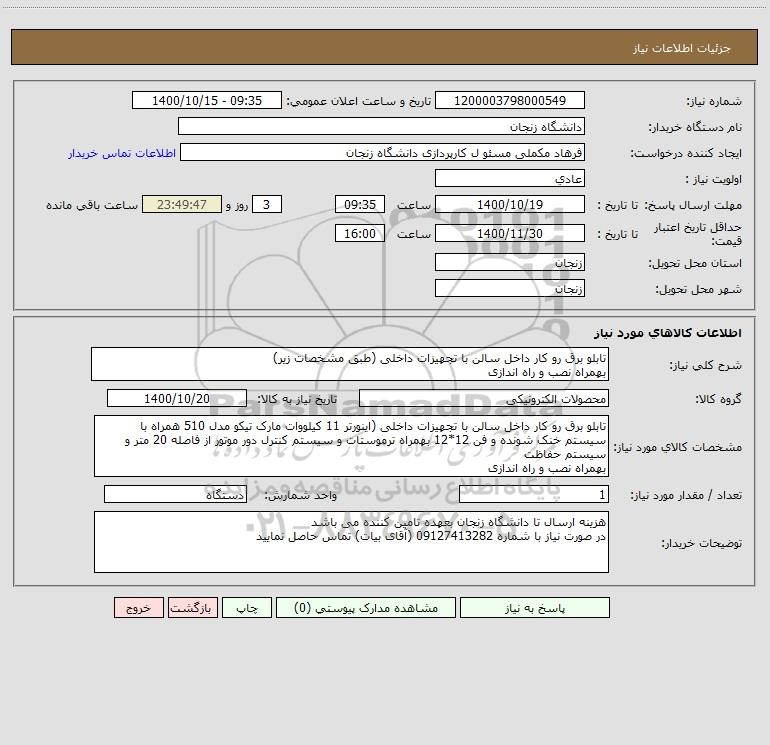Select the شماره نیاز field 1200003798000549
This screenshot has width=770, height=745.
coord(510,100)
